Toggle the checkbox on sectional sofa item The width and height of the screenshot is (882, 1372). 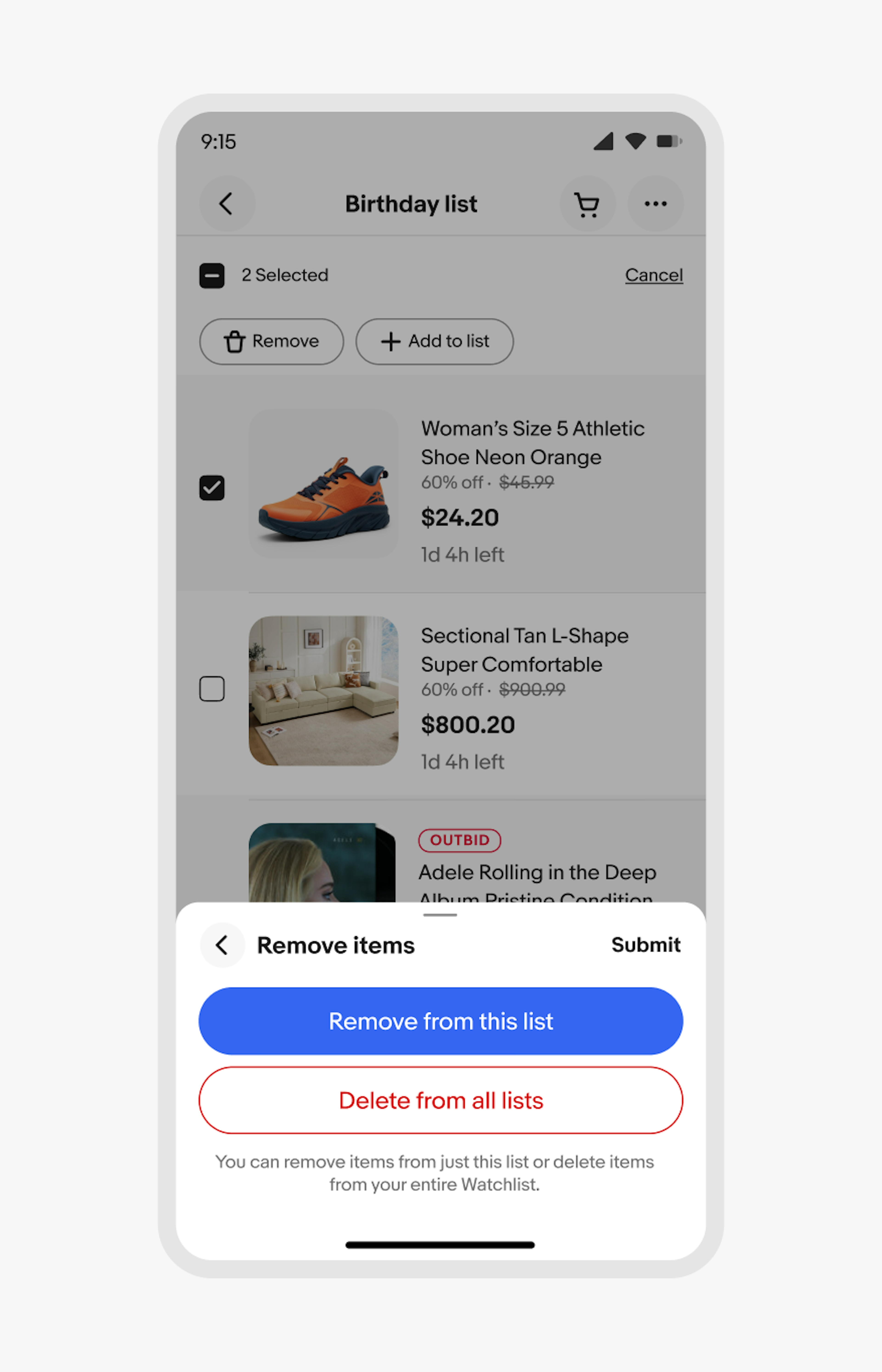pos(213,688)
